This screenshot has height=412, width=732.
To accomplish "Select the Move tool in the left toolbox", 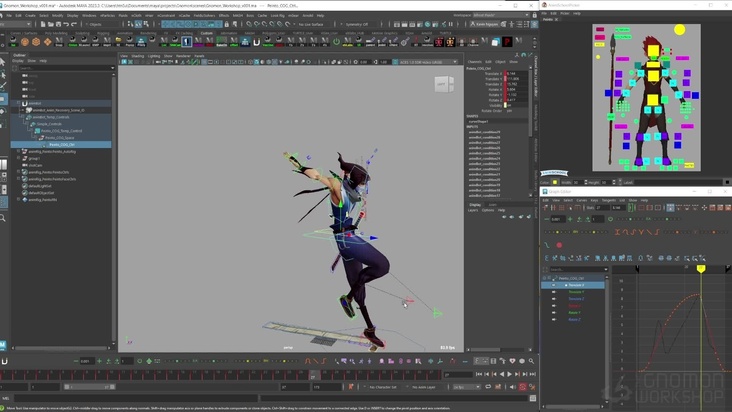I will tap(3, 99).
